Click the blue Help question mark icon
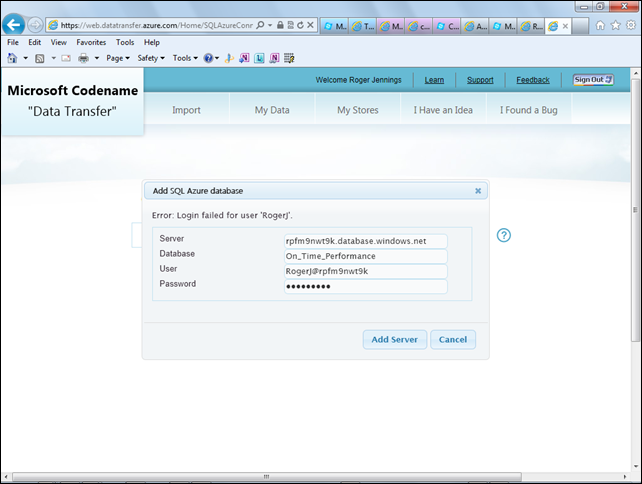 click(x=208, y=58)
